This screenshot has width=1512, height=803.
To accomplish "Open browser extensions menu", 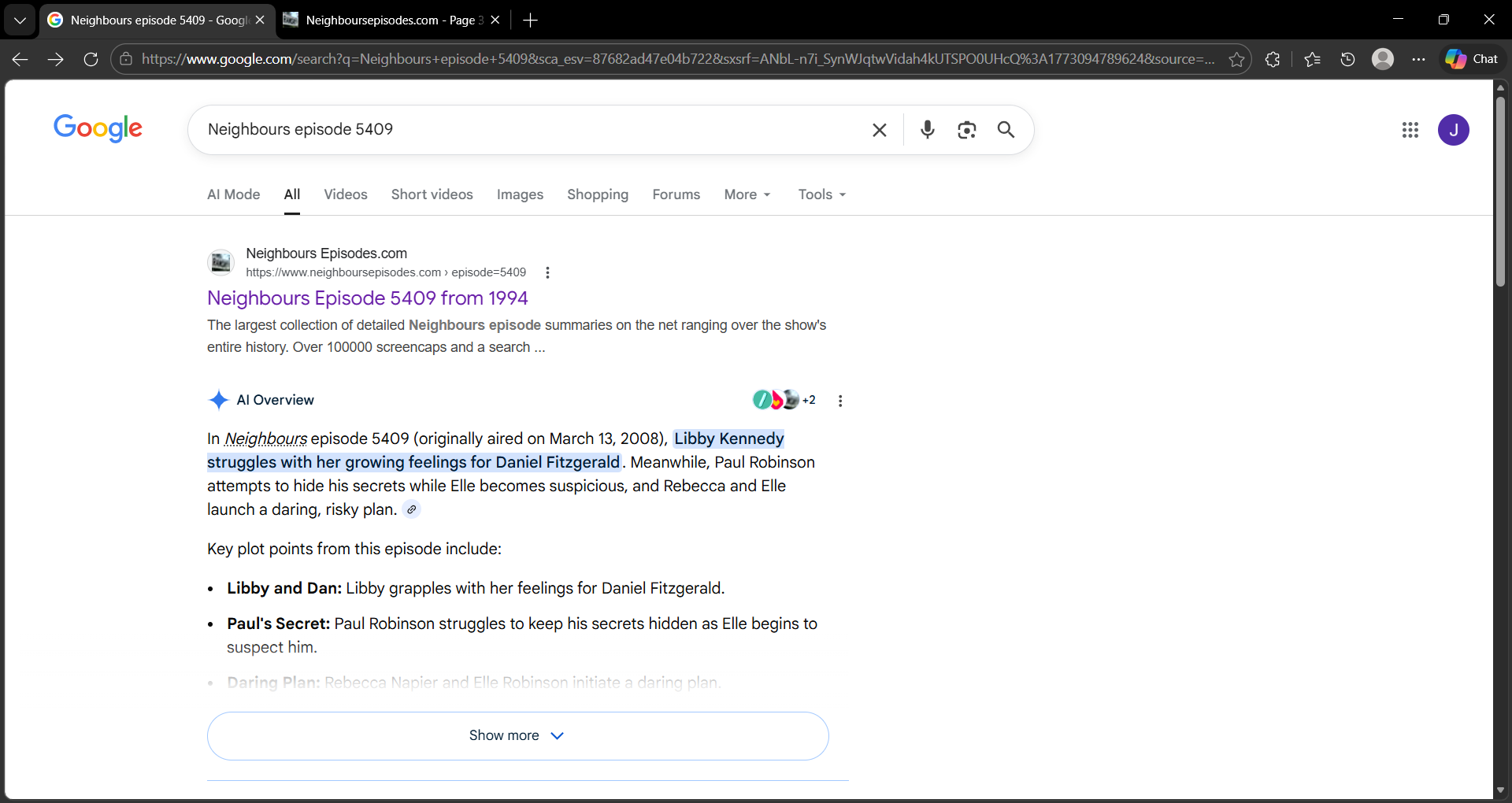I will [x=1272, y=60].
